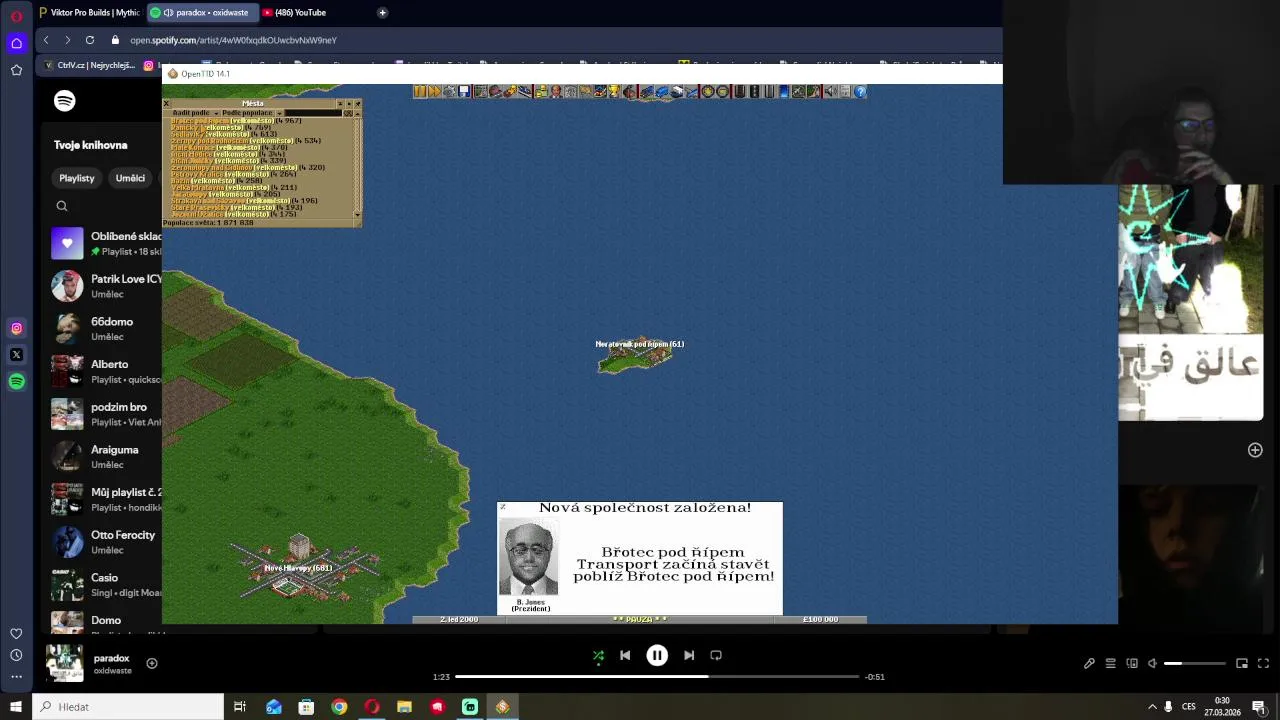Pause the Spotify track

pos(657,655)
